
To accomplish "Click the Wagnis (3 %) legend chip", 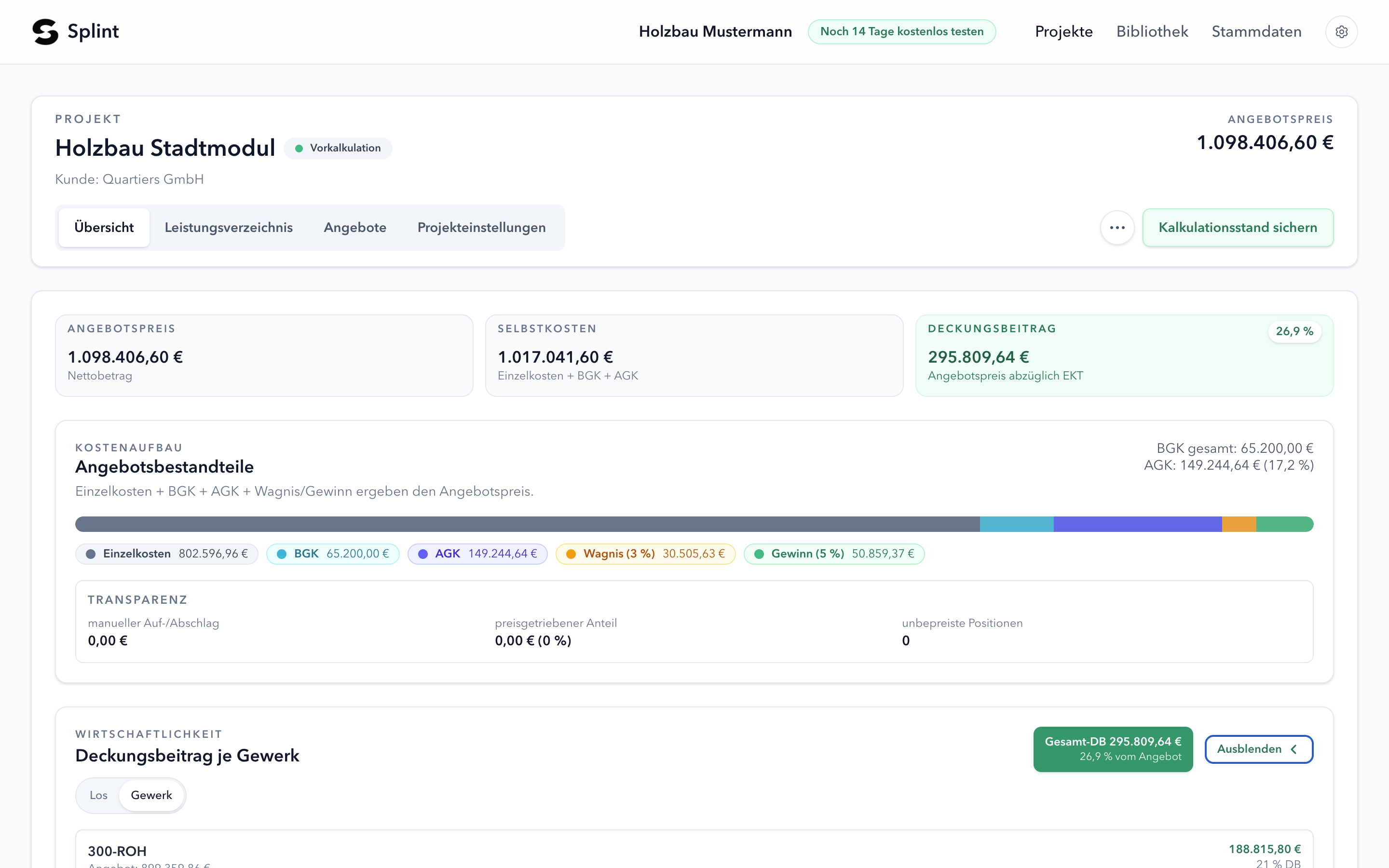I will (x=646, y=554).
